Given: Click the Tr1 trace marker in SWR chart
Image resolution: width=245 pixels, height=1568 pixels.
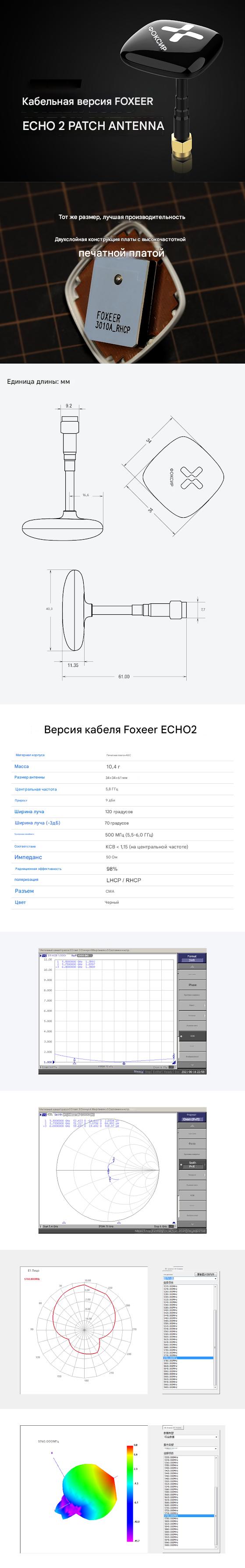Looking at the screenshot, I should coord(43,955).
